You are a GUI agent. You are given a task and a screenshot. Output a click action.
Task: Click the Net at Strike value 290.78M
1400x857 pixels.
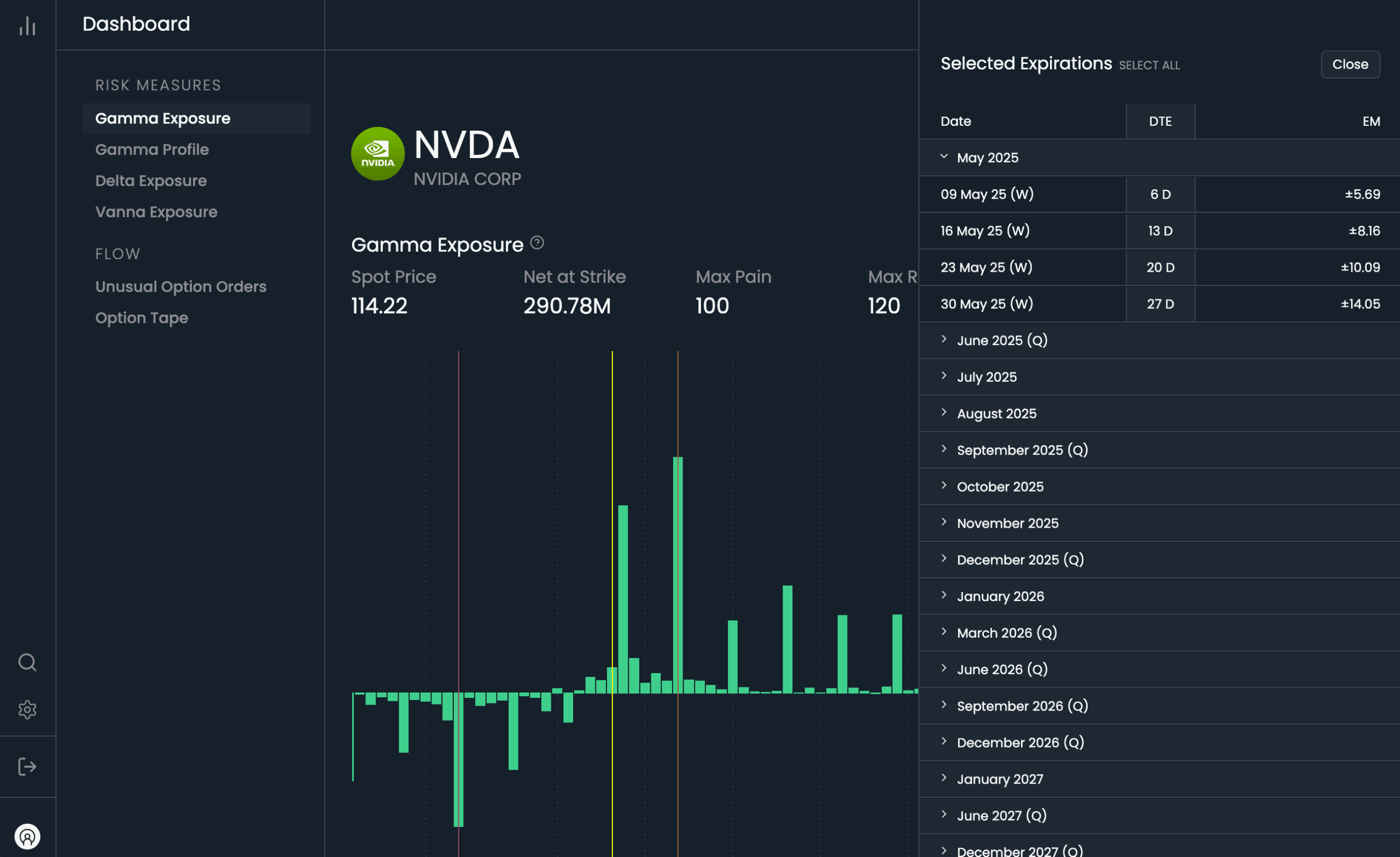pos(567,306)
